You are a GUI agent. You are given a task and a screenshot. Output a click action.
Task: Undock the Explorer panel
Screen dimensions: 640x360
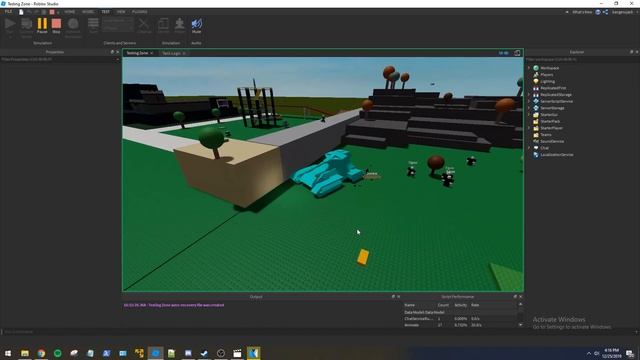click(631, 52)
